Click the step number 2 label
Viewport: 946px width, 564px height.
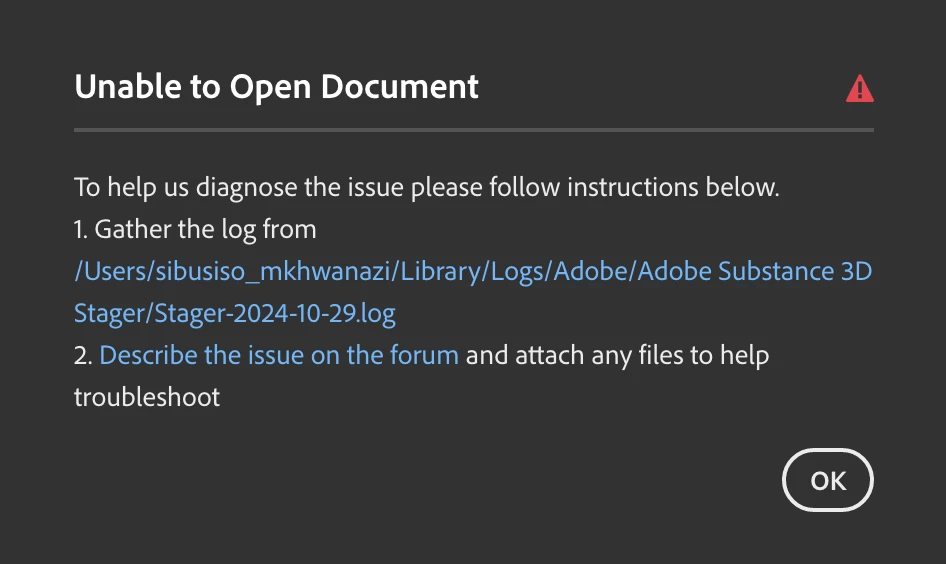pos(82,355)
